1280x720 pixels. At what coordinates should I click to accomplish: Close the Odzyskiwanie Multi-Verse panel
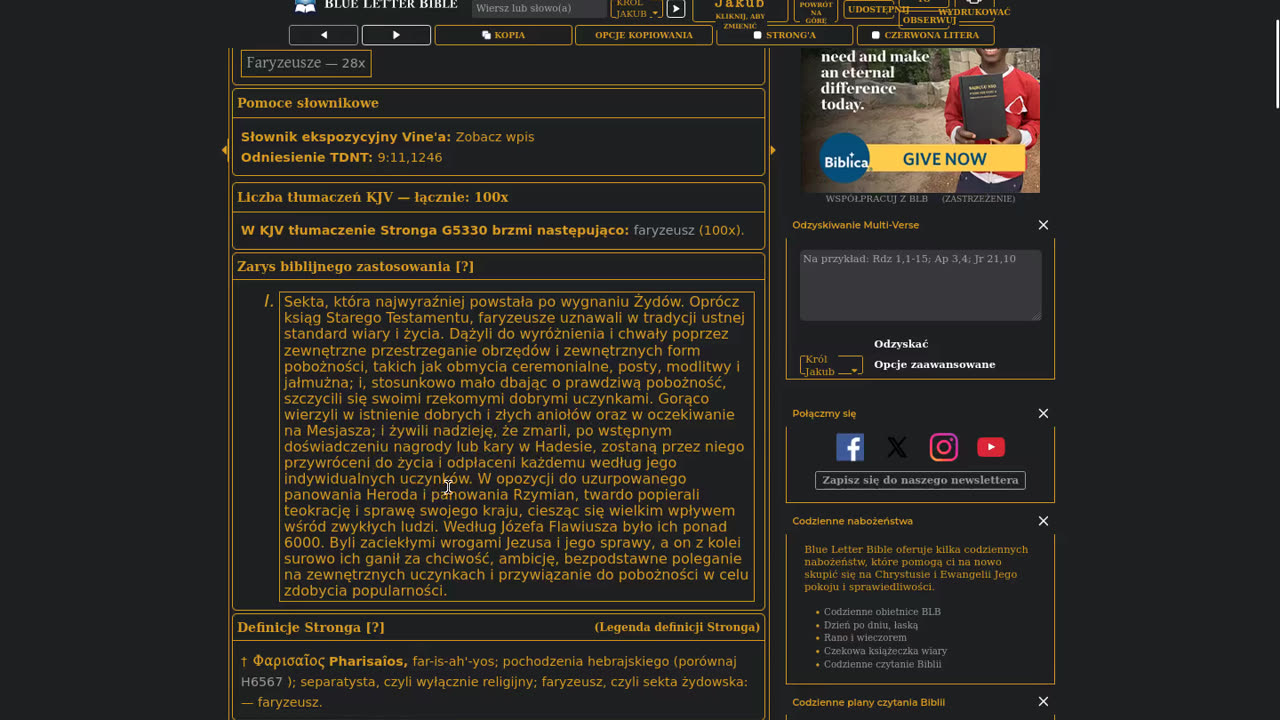pyautogui.click(x=1043, y=225)
